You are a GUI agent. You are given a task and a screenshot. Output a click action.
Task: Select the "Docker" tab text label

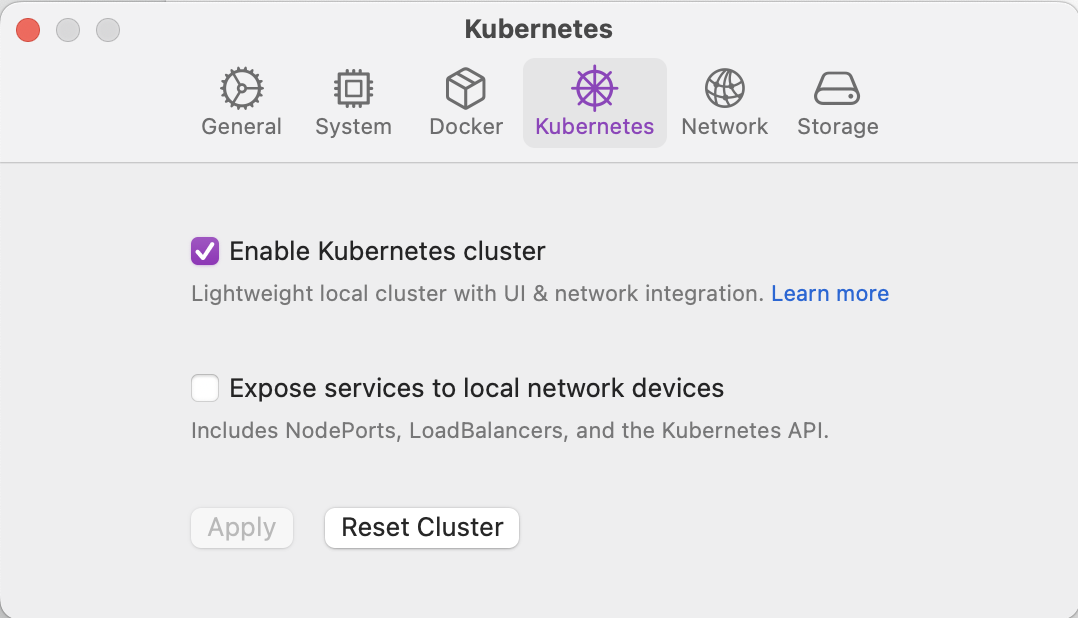coord(466,127)
